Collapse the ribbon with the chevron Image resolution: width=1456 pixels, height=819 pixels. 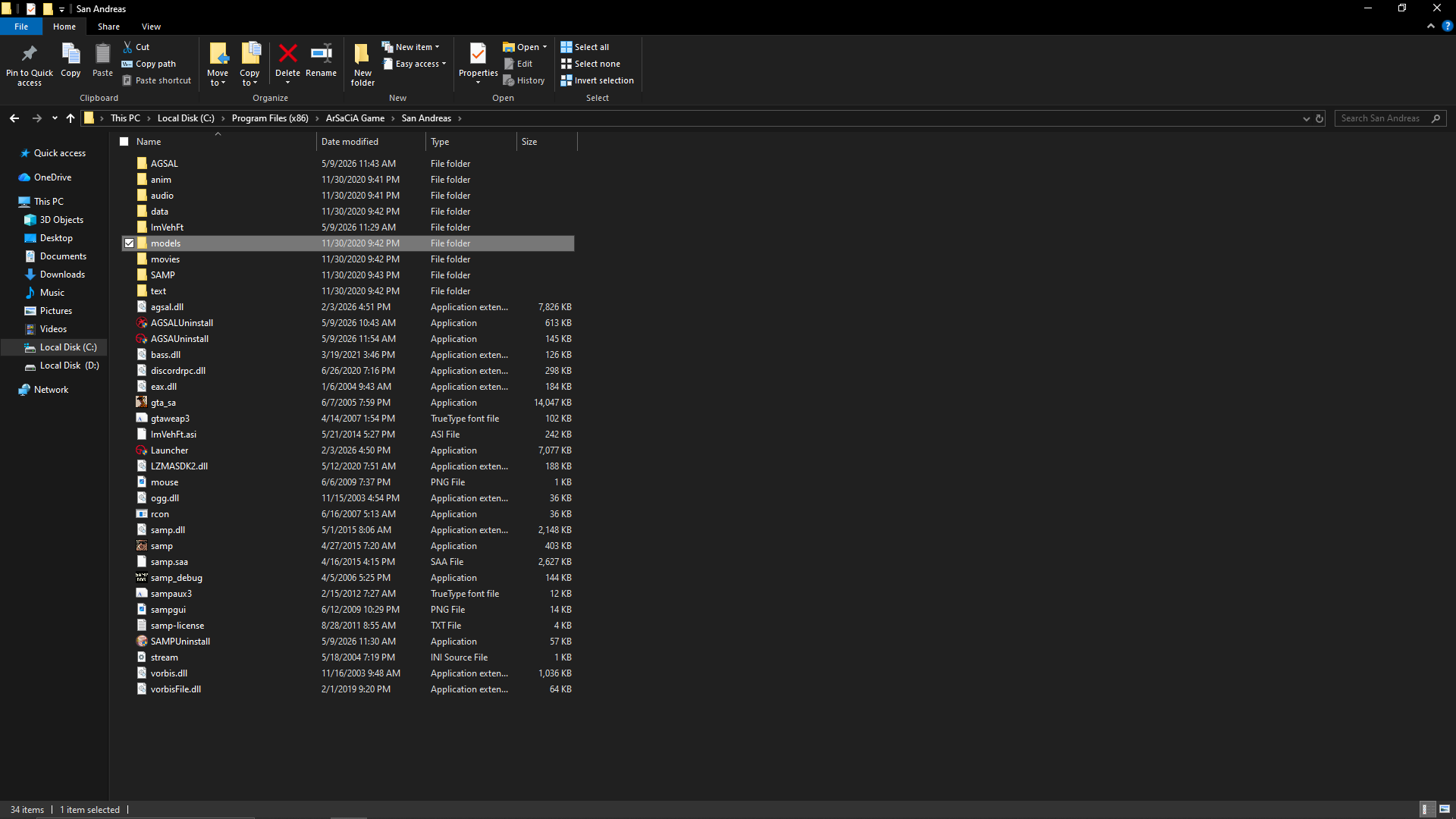1430,26
